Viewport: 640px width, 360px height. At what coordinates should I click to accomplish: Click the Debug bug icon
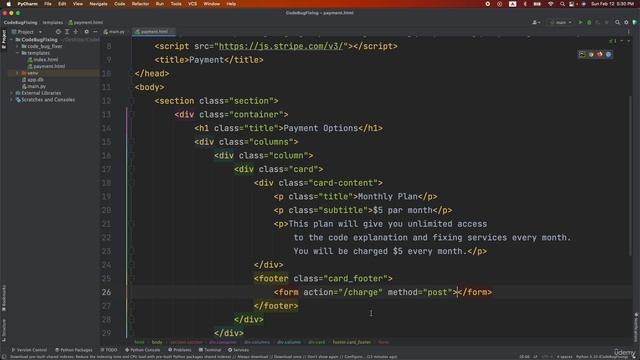pyautogui.click(x=589, y=22)
